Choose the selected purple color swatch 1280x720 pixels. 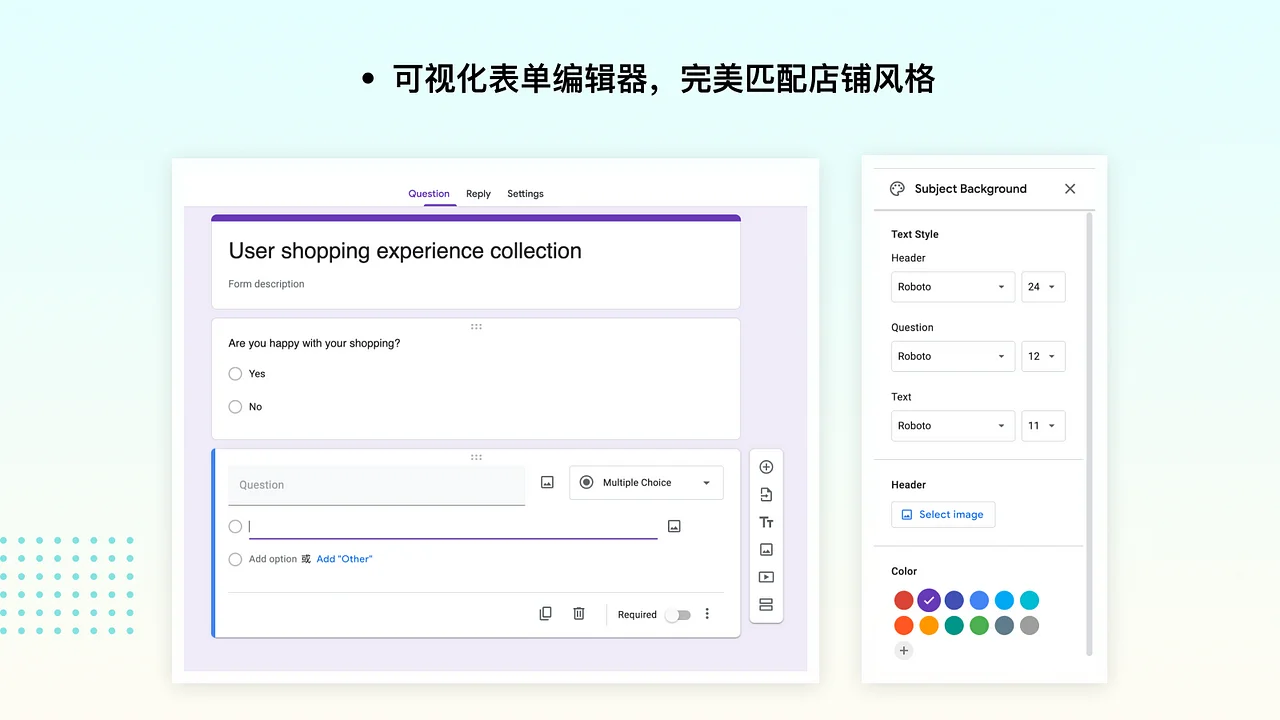point(929,600)
